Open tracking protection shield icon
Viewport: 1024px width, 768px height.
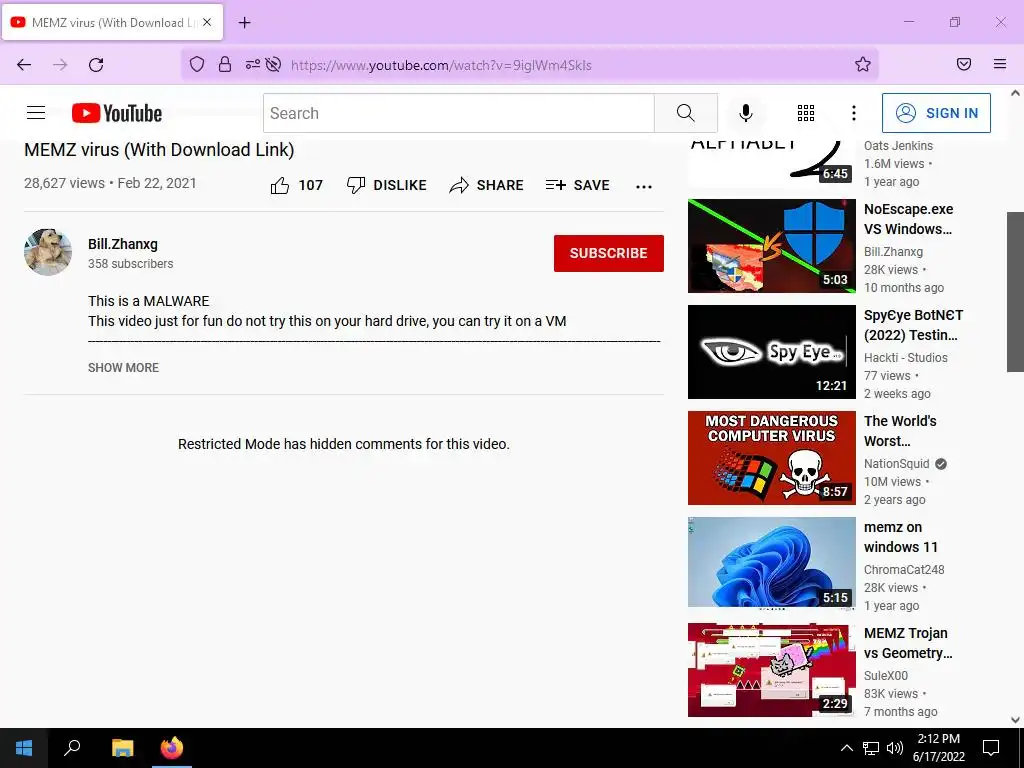pyautogui.click(x=197, y=64)
